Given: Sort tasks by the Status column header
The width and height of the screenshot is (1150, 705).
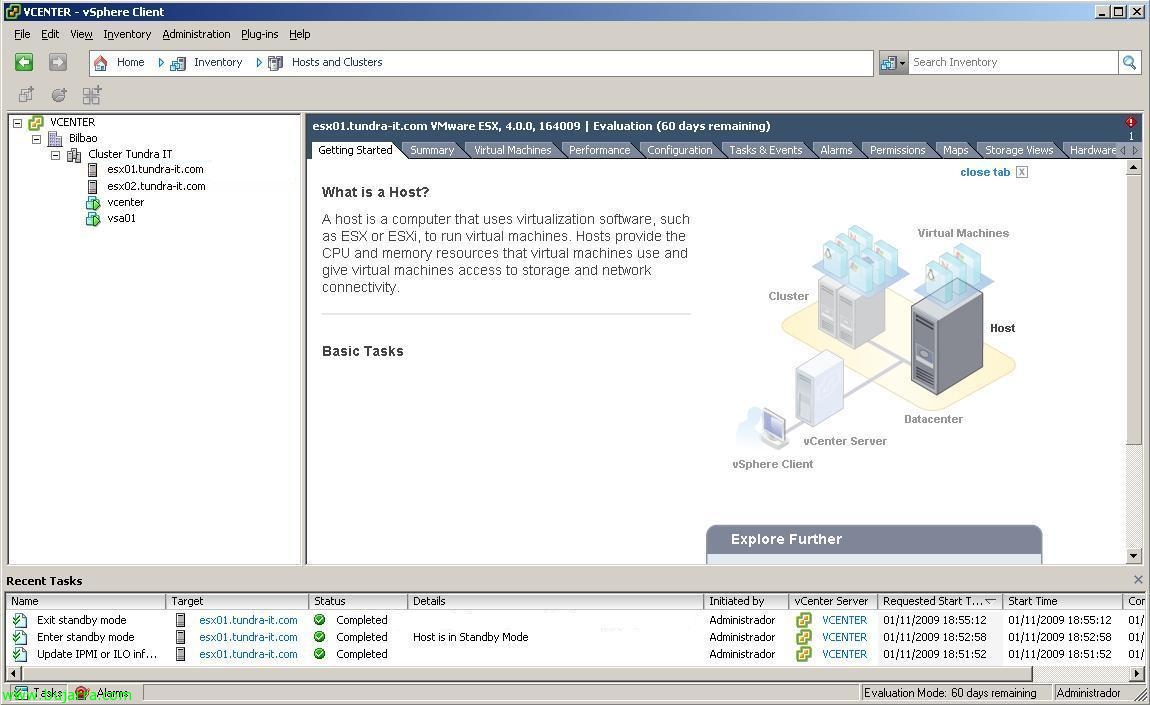Looking at the screenshot, I should point(358,601).
